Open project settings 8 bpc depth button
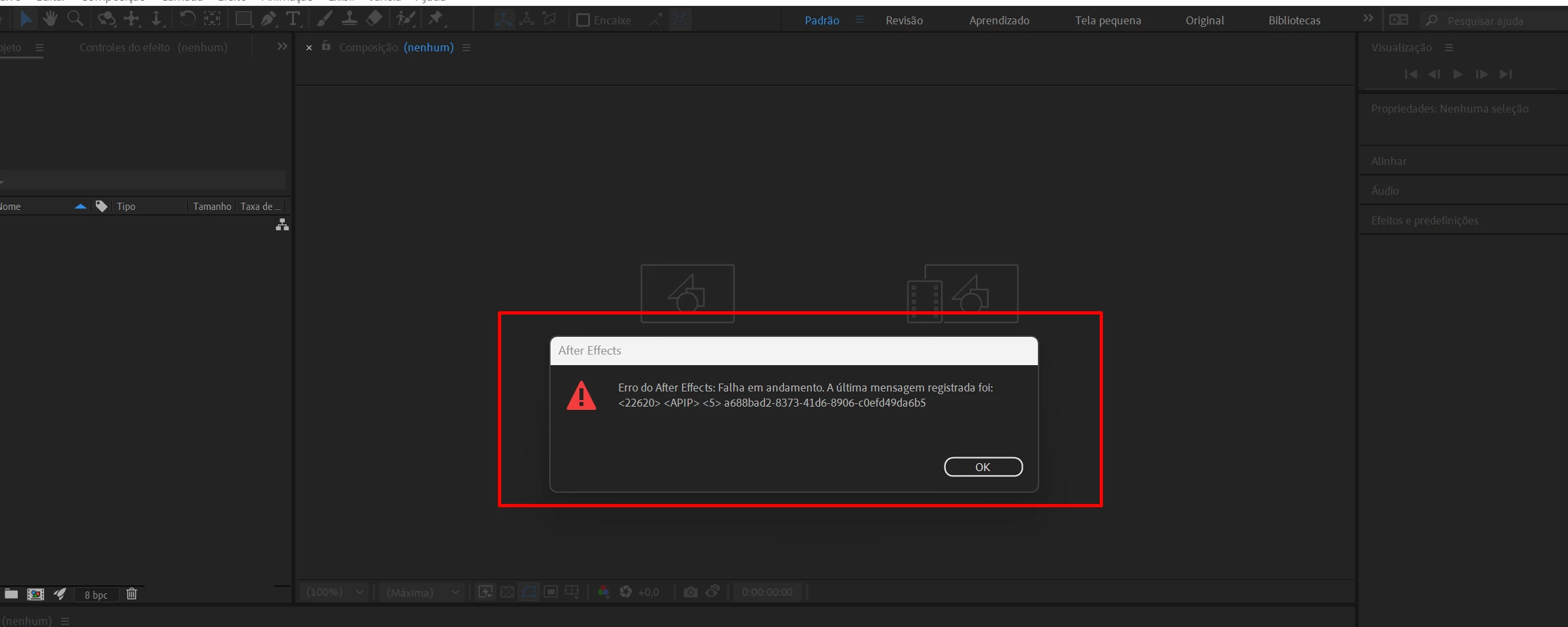Screen dimensions: 1568x627 pyautogui.click(x=96, y=595)
